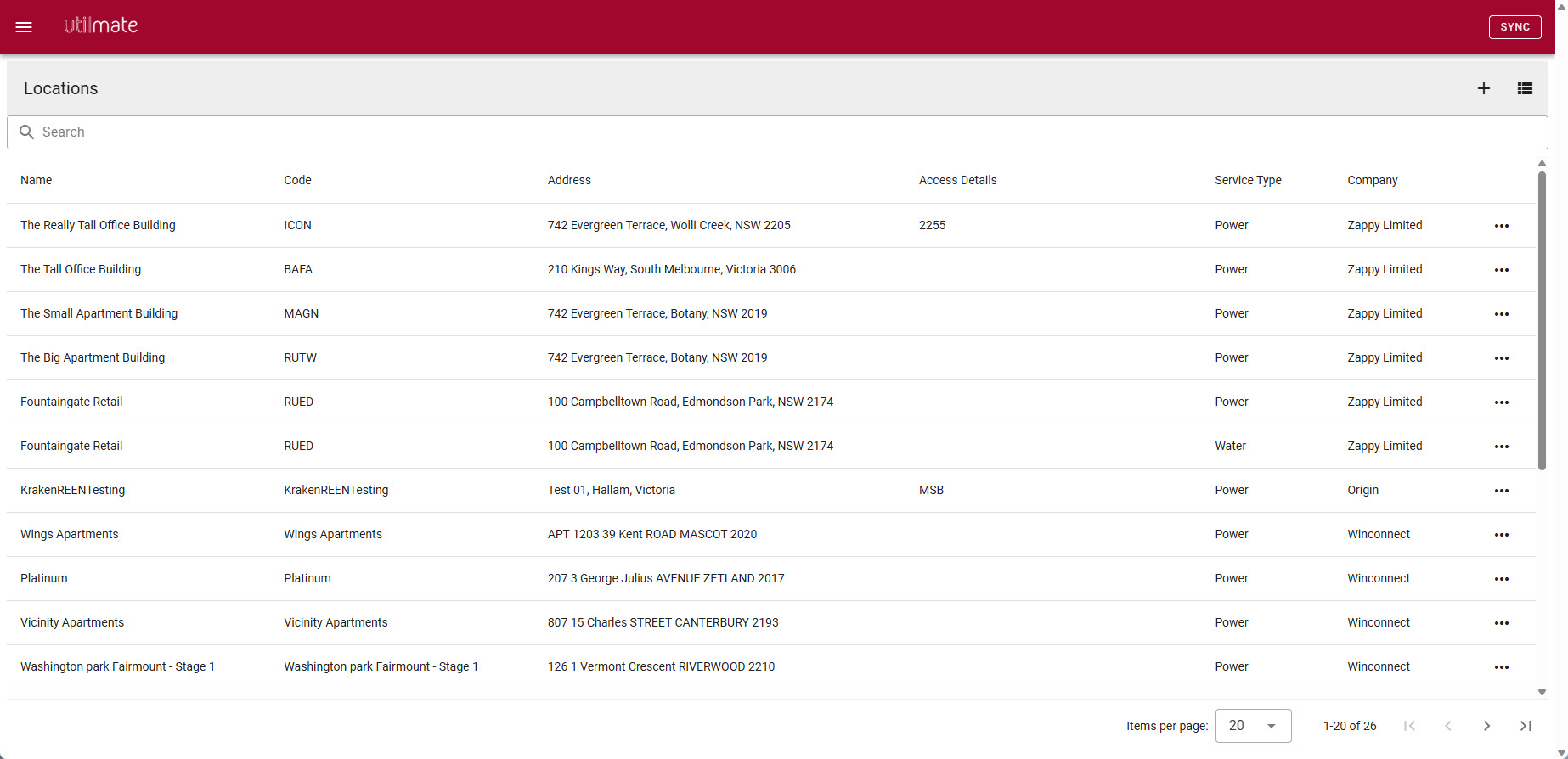Click 'Washington park Fairmount - Stage 1' name

[x=117, y=666]
